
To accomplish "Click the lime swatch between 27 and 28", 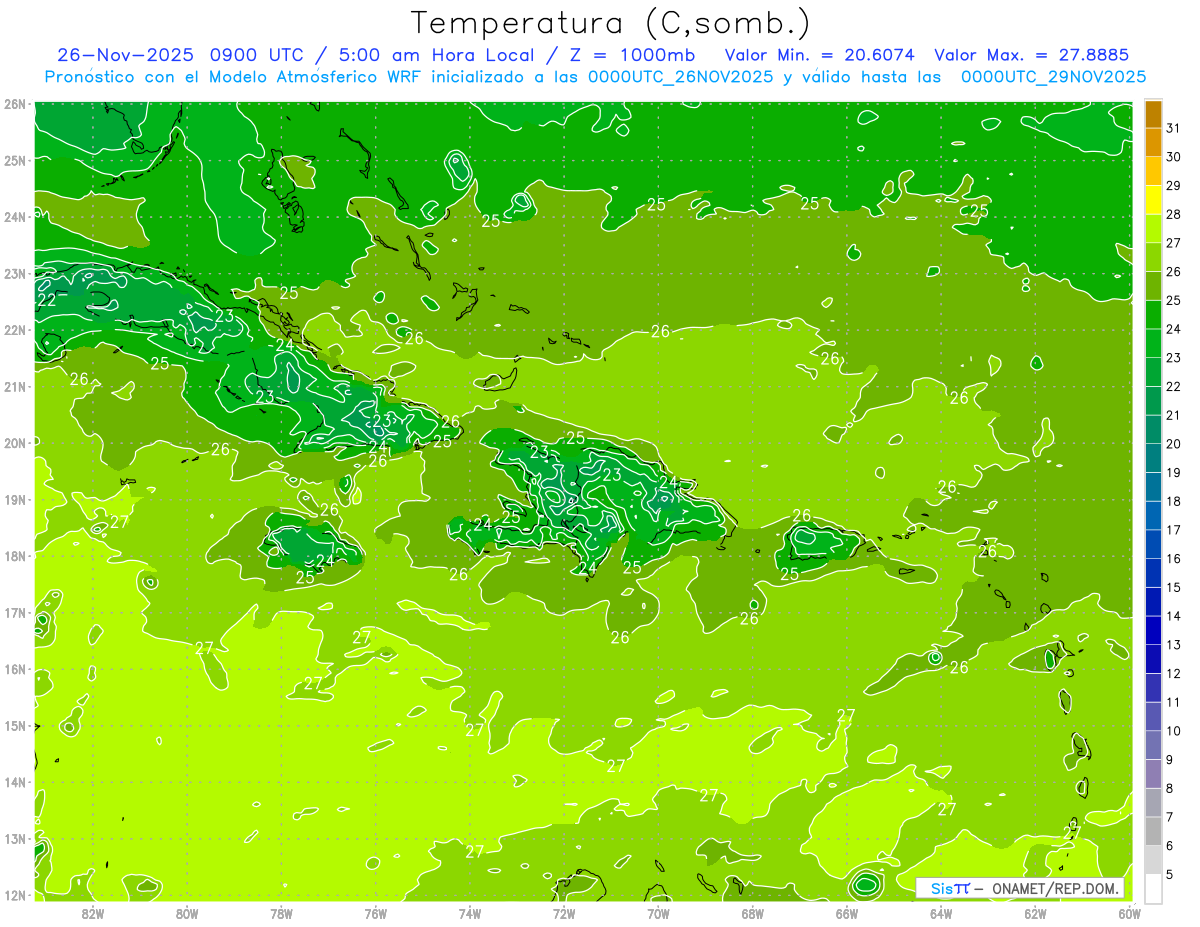I will pos(1153,229).
